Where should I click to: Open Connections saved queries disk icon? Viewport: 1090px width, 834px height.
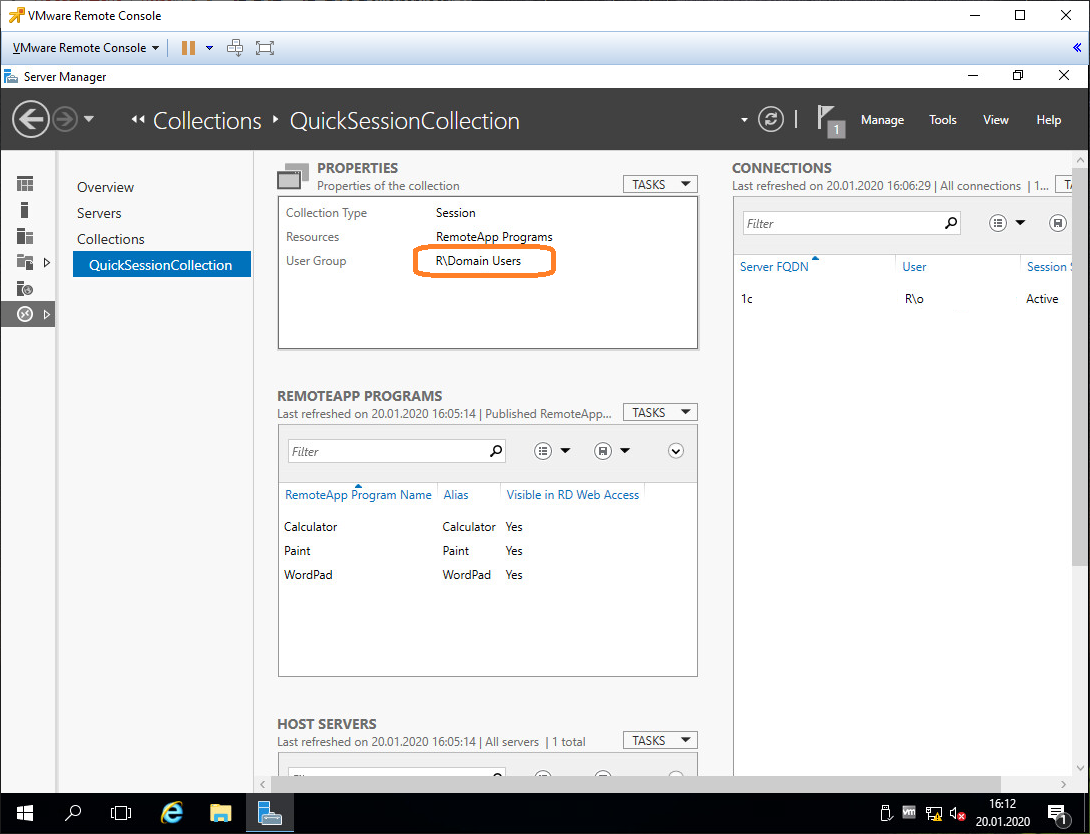point(1057,223)
